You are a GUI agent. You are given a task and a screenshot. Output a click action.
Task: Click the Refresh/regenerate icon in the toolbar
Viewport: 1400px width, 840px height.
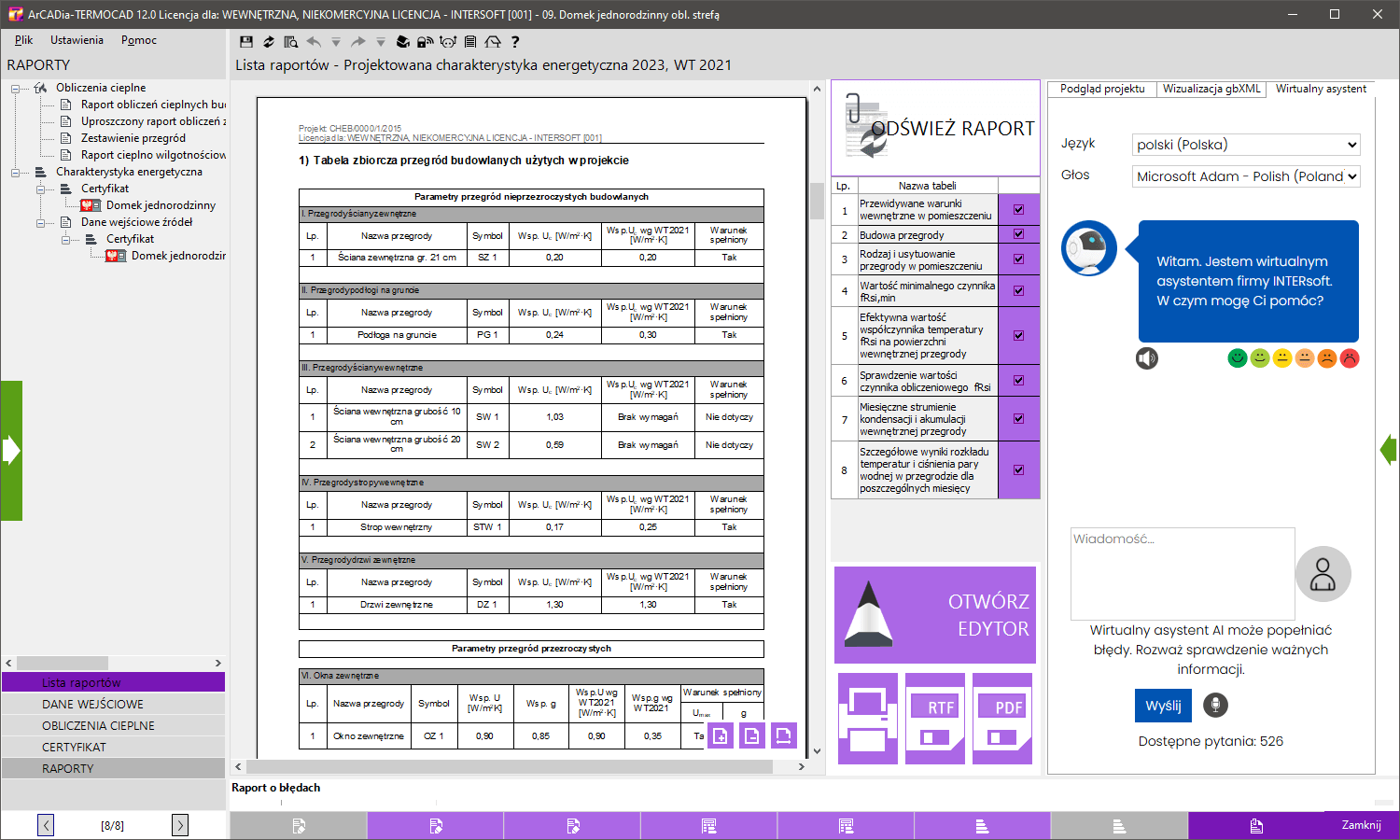click(269, 41)
